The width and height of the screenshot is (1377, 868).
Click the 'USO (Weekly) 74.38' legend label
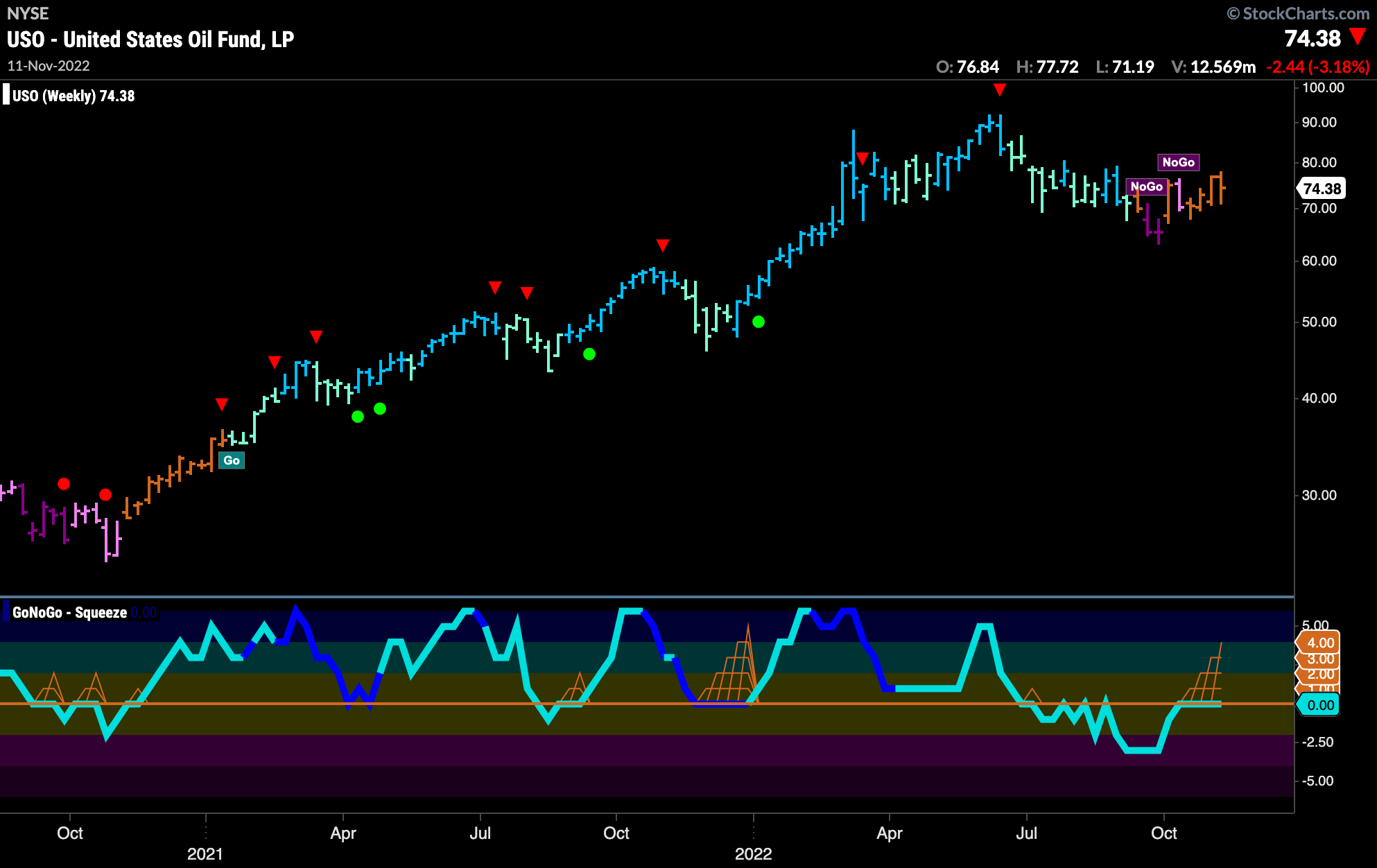pyautogui.click(x=73, y=96)
